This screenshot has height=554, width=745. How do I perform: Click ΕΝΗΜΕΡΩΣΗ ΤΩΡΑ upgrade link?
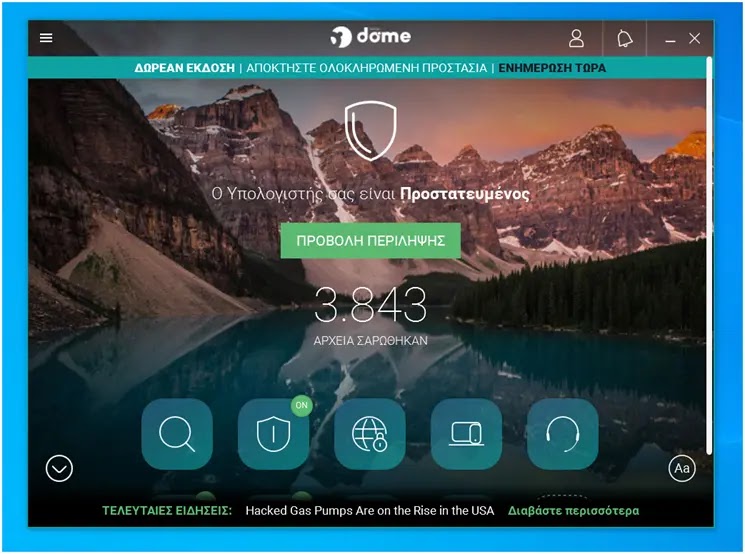[x=552, y=68]
